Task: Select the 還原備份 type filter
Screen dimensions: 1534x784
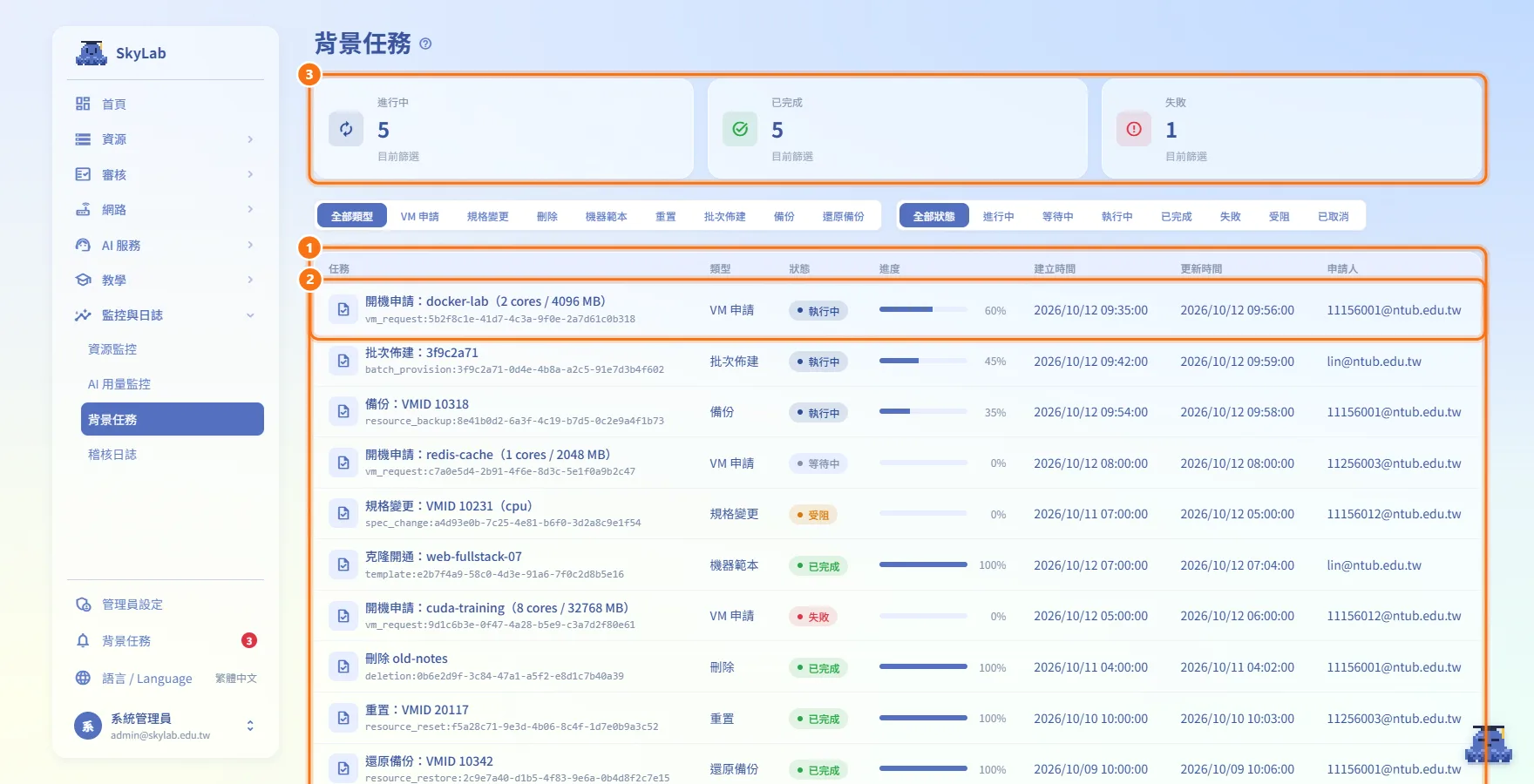Action: click(x=844, y=216)
